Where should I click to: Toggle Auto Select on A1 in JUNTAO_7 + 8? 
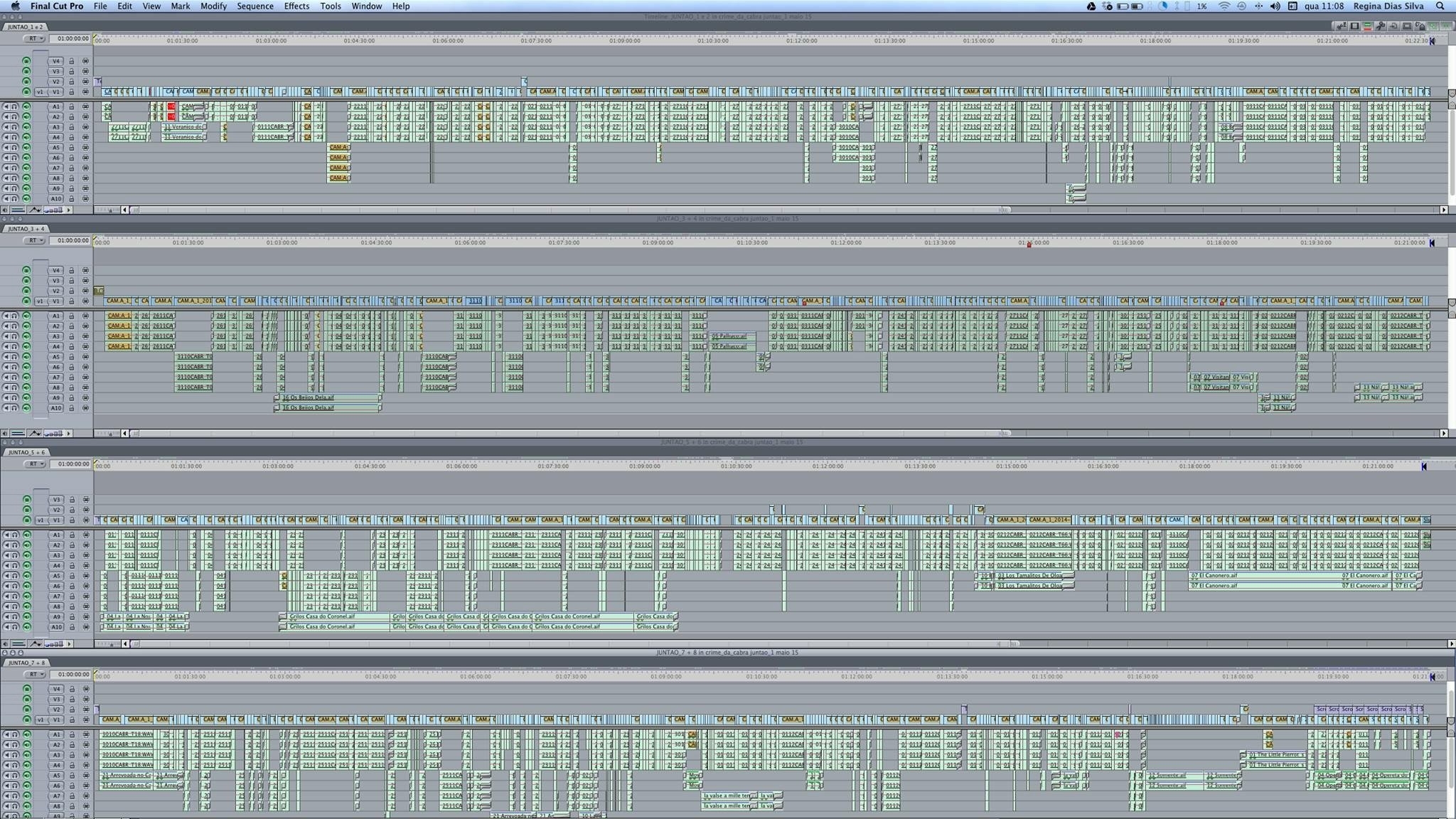pos(86,734)
